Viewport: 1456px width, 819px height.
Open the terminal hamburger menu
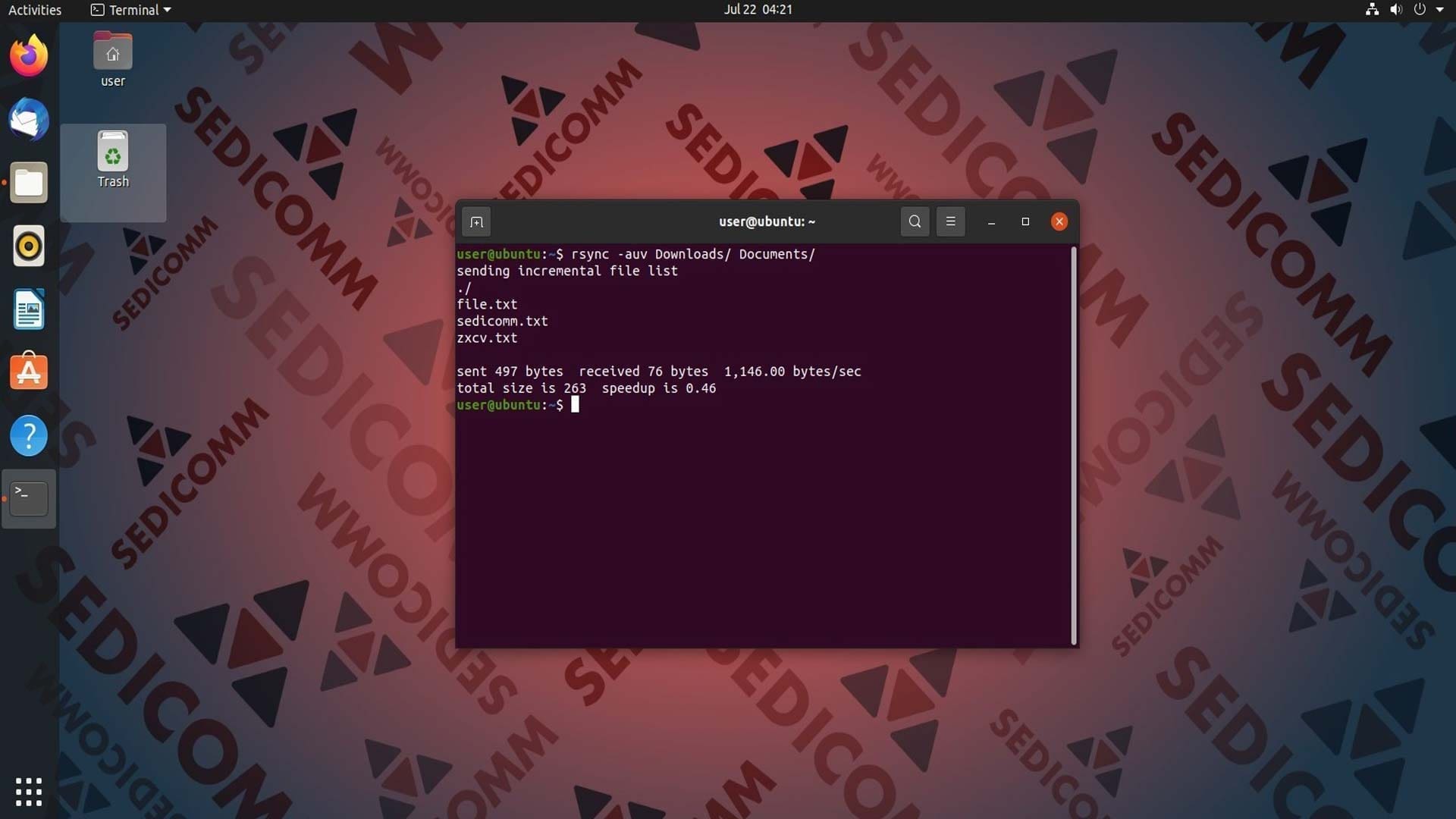(950, 221)
